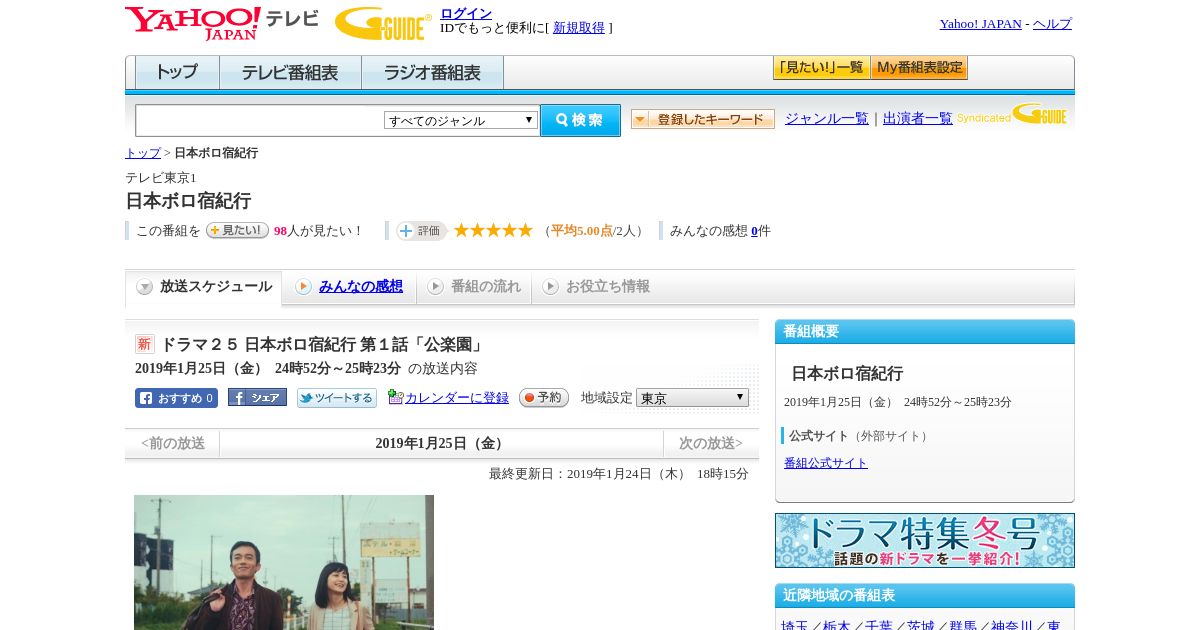Click the ログイン link
The height and width of the screenshot is (630, 1200).
[x=466, y=13]
